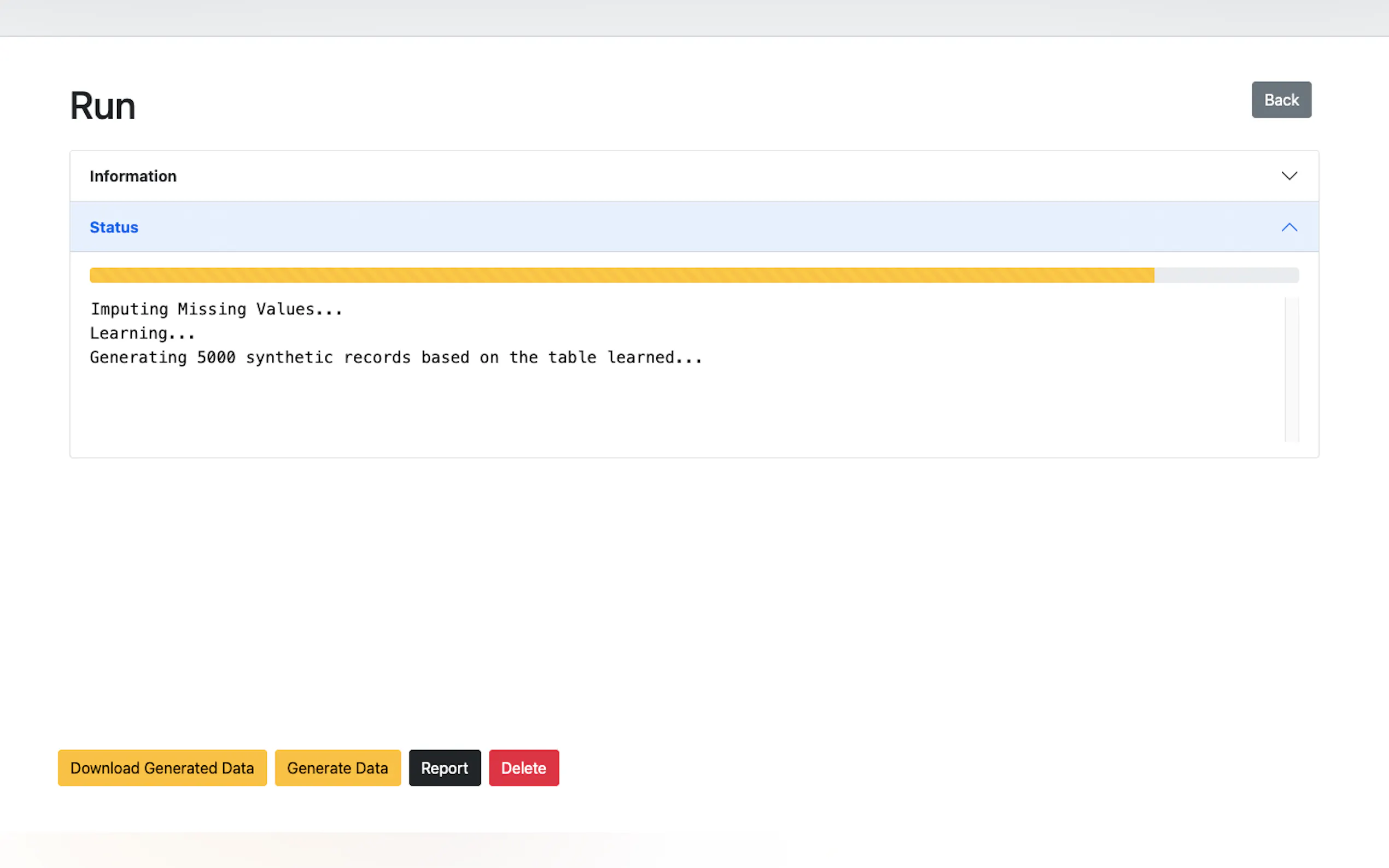Screen dimensions: 1389x868
Task: Delete this run with red button
Action: (523, 767)
